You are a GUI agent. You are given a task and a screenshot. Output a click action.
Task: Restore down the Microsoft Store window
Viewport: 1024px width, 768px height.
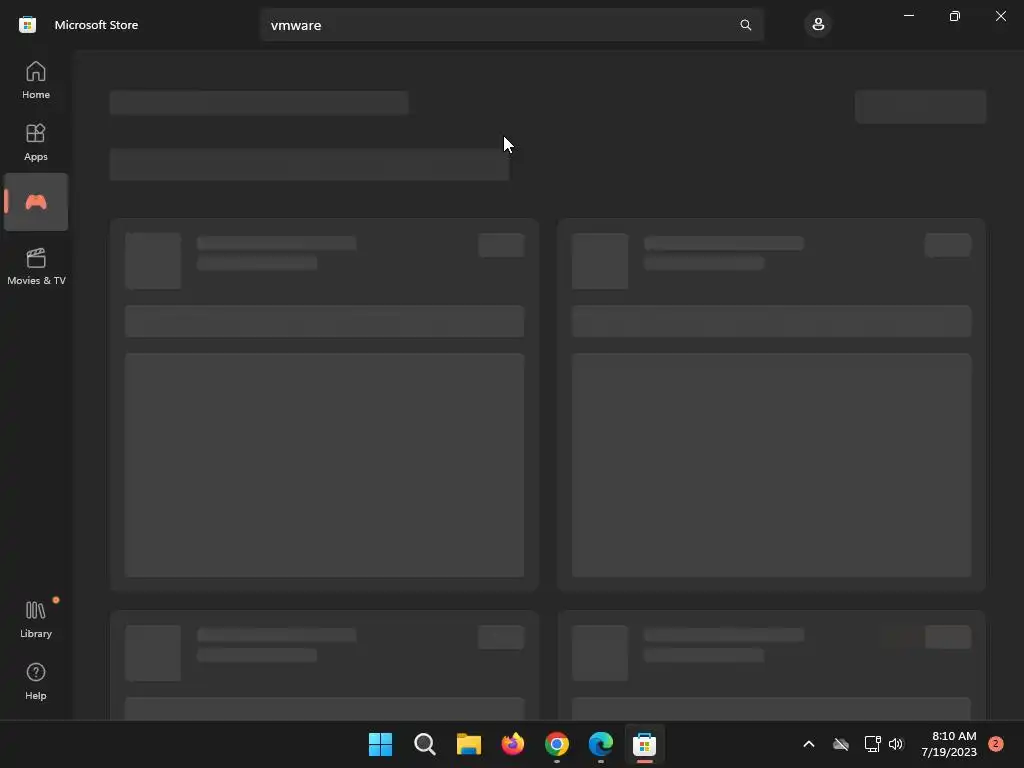(x=954, y=16)
